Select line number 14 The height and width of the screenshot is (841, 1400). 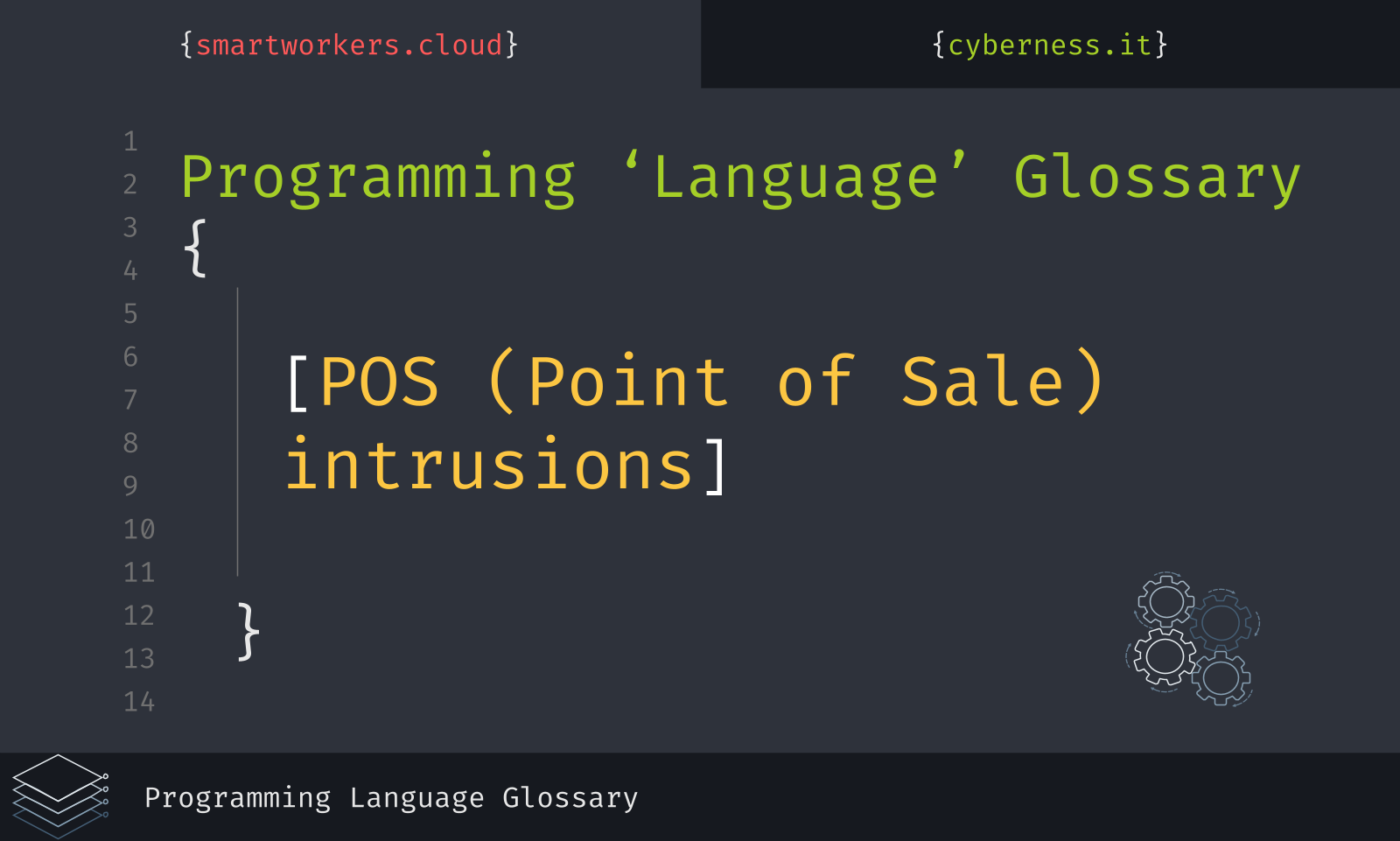tap(139, 702)
